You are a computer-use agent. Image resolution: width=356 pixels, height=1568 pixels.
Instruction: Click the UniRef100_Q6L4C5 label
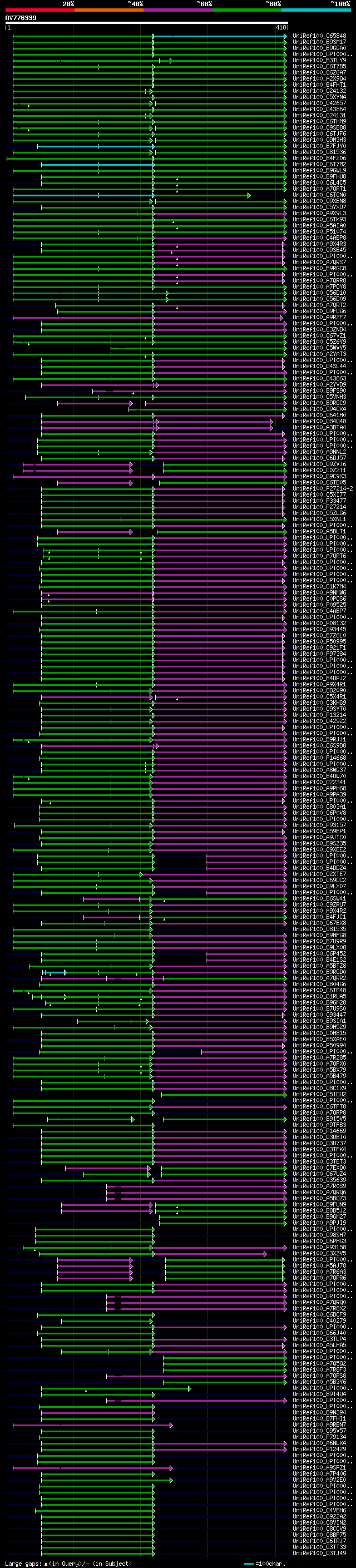(x=319, y=182)
